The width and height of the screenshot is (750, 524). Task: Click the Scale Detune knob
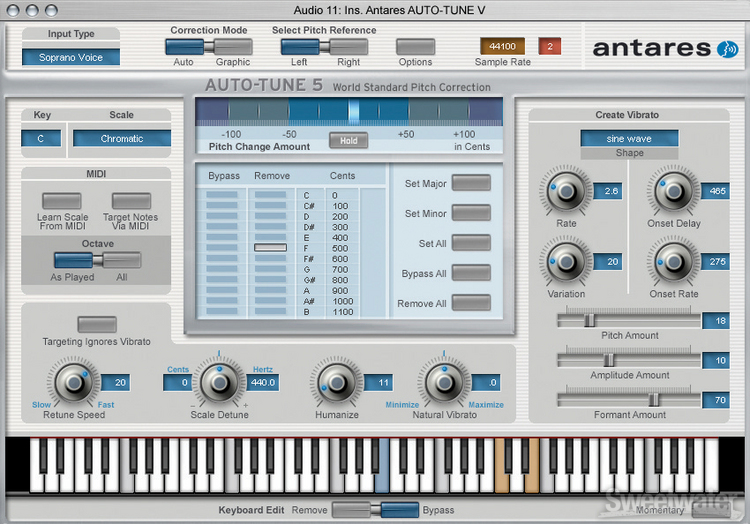[219, 383]
